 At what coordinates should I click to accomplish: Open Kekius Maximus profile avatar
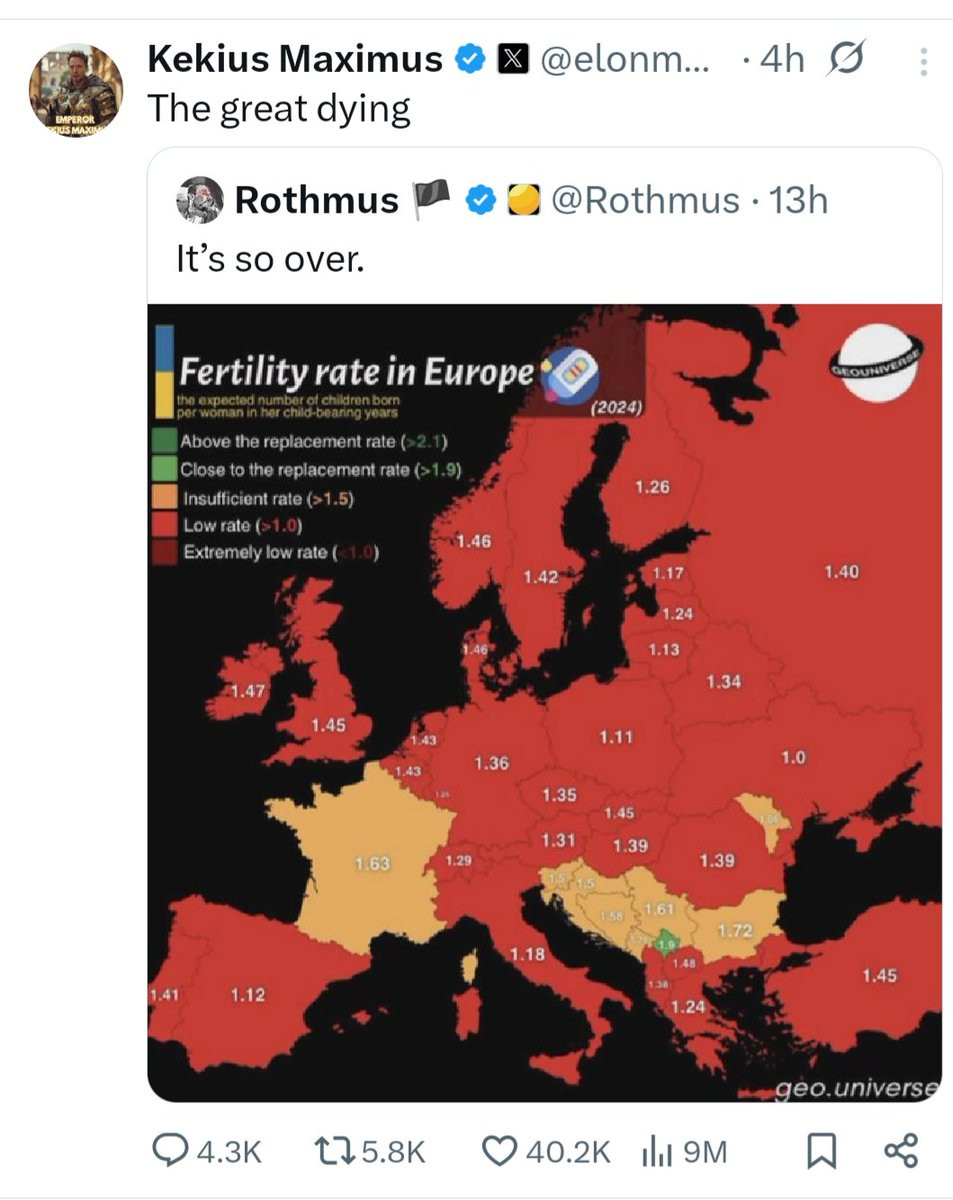click(75, 90)
